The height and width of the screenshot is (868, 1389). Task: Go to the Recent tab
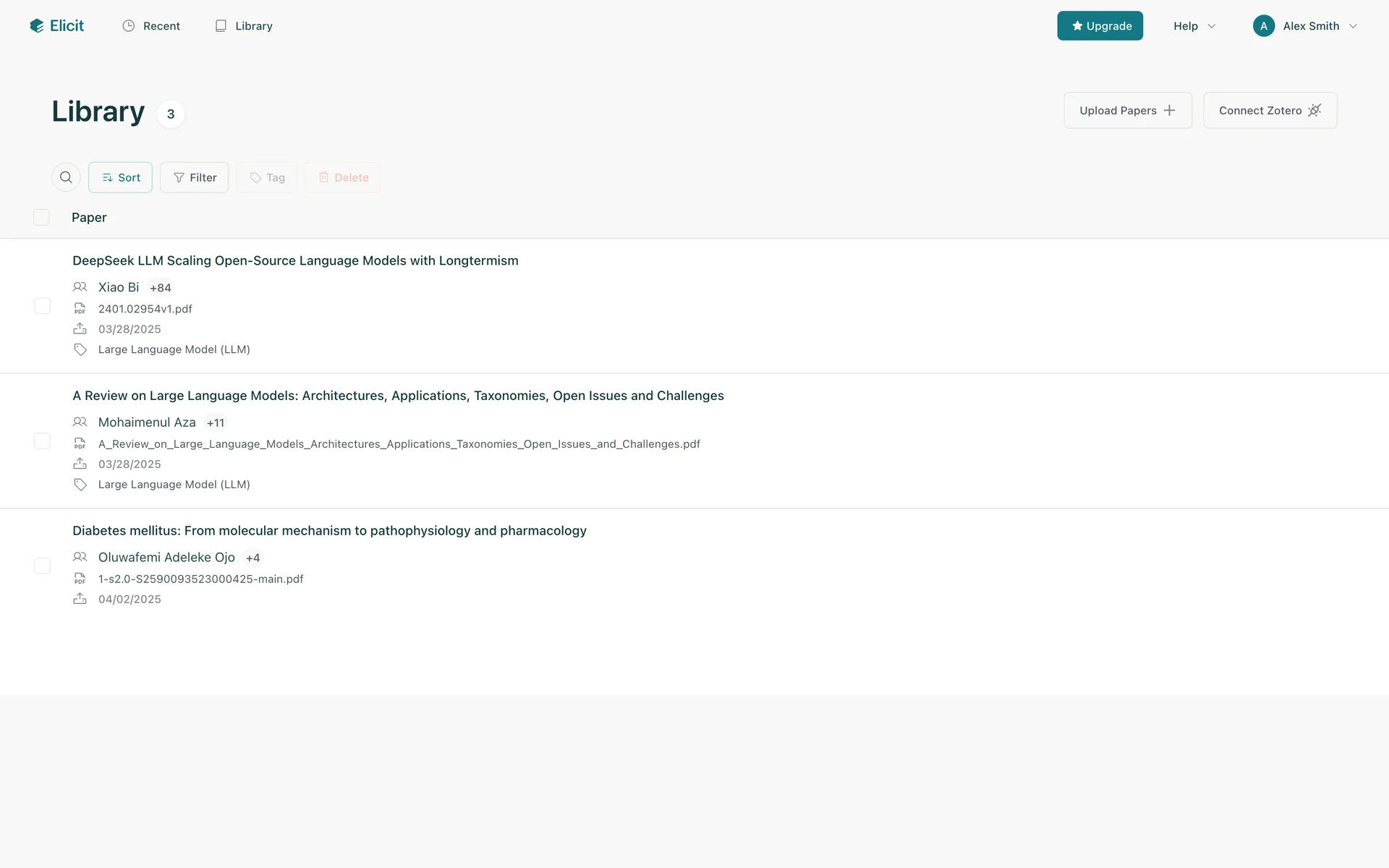[x=151, y=26]
